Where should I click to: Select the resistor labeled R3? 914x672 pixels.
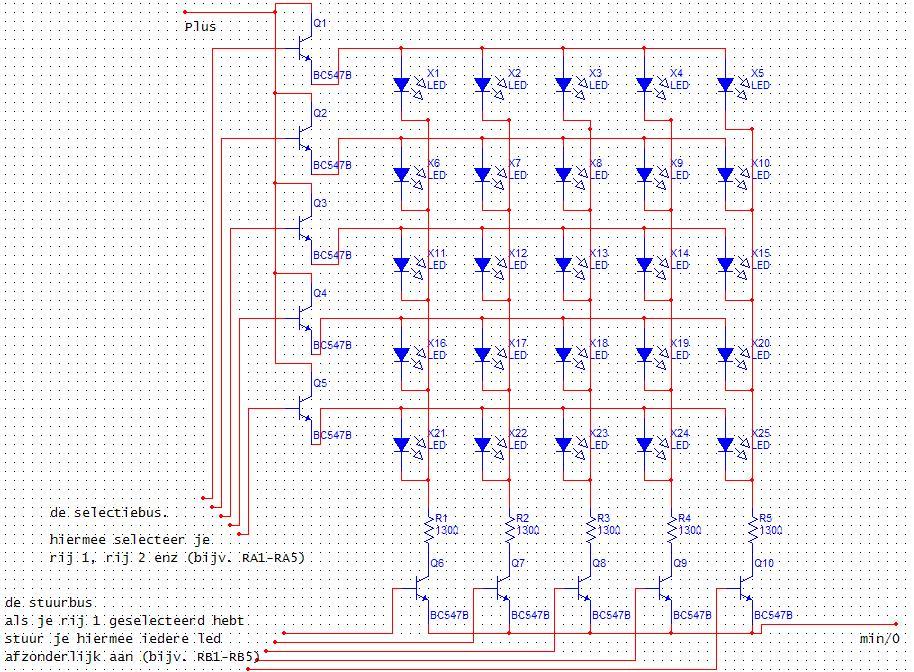pos(590,525)
